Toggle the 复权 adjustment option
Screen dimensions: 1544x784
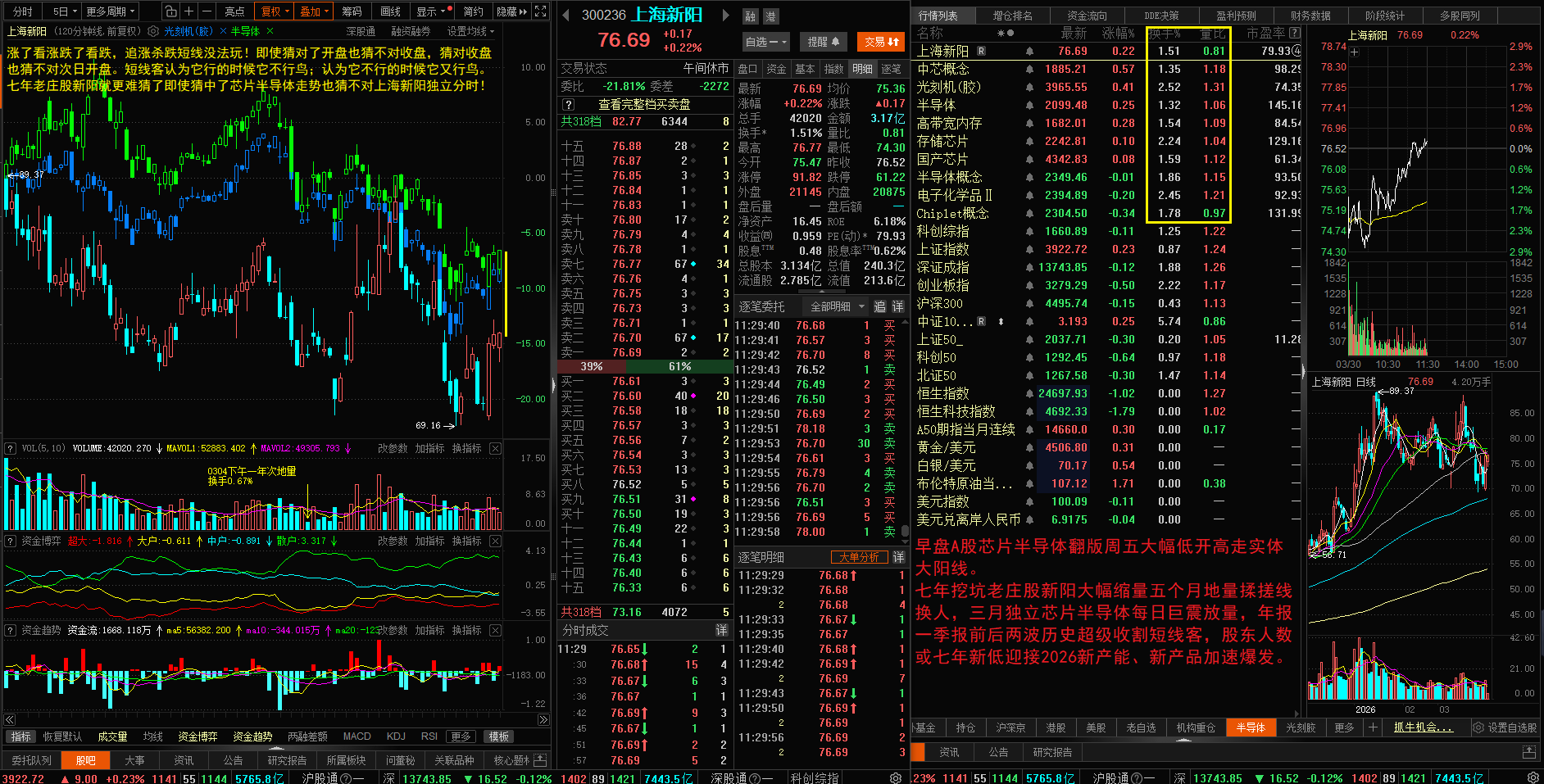pyautogui.click(x=275, y=11)
